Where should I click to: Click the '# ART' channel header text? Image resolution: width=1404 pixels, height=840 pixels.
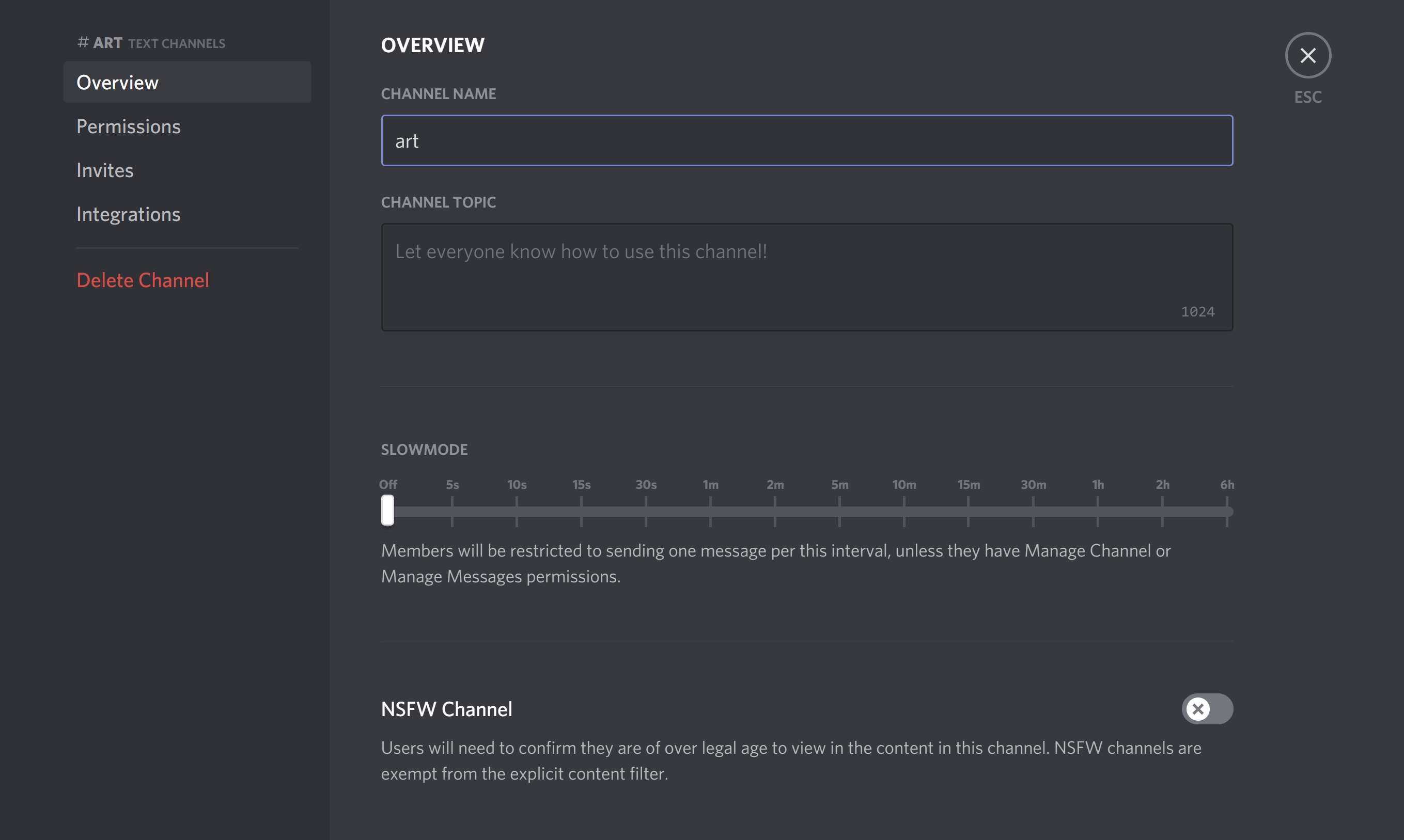tap(100, 43)
